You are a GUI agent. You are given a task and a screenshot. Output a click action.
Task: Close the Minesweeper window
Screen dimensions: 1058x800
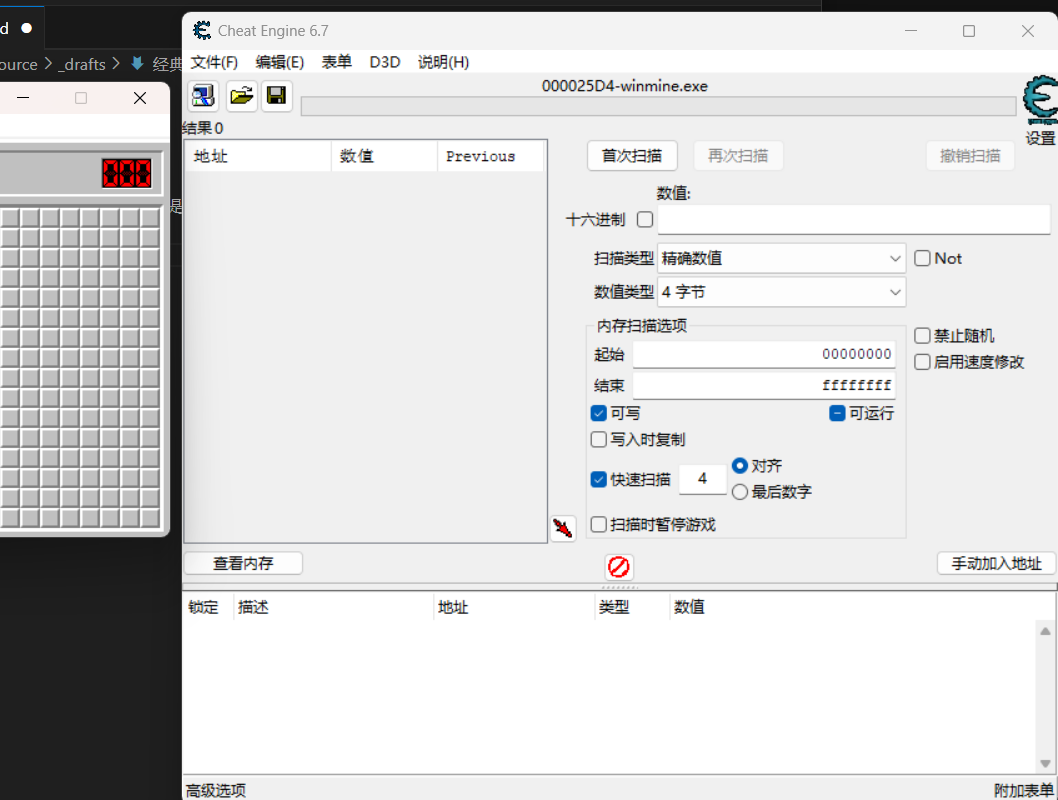click(140, 98)
